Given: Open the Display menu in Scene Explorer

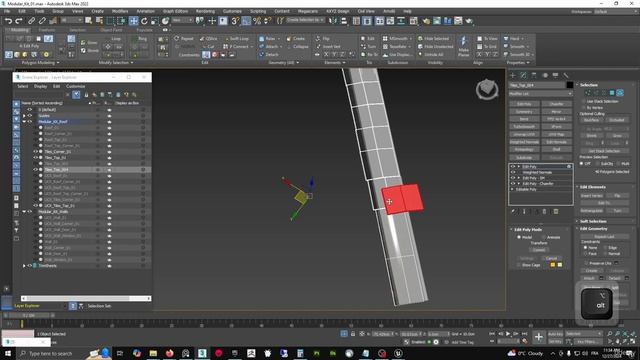Looking at the screenshot, I should tap(40, 86).
